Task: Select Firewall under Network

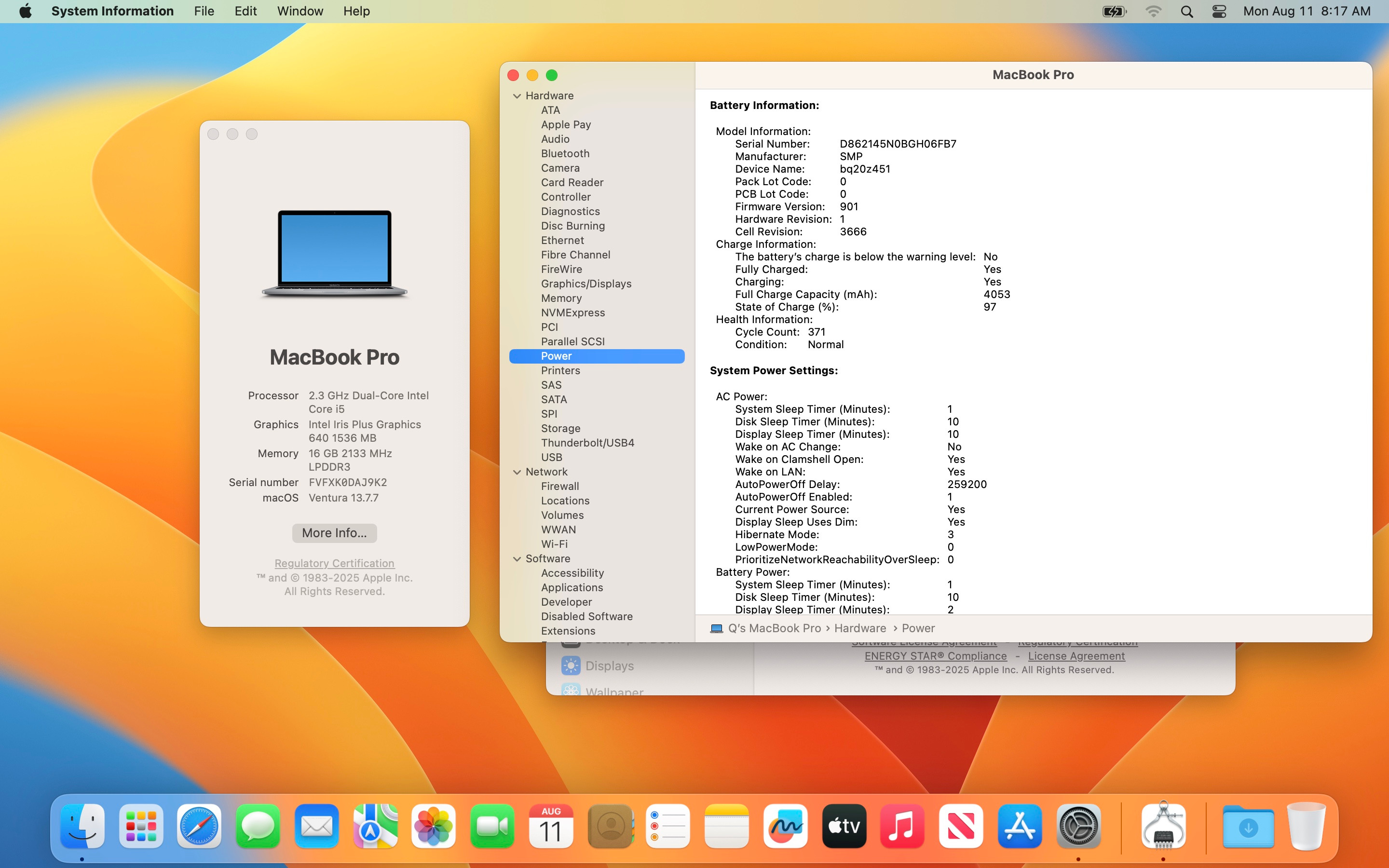Action: pyautogui.click(x=560, y=486)
